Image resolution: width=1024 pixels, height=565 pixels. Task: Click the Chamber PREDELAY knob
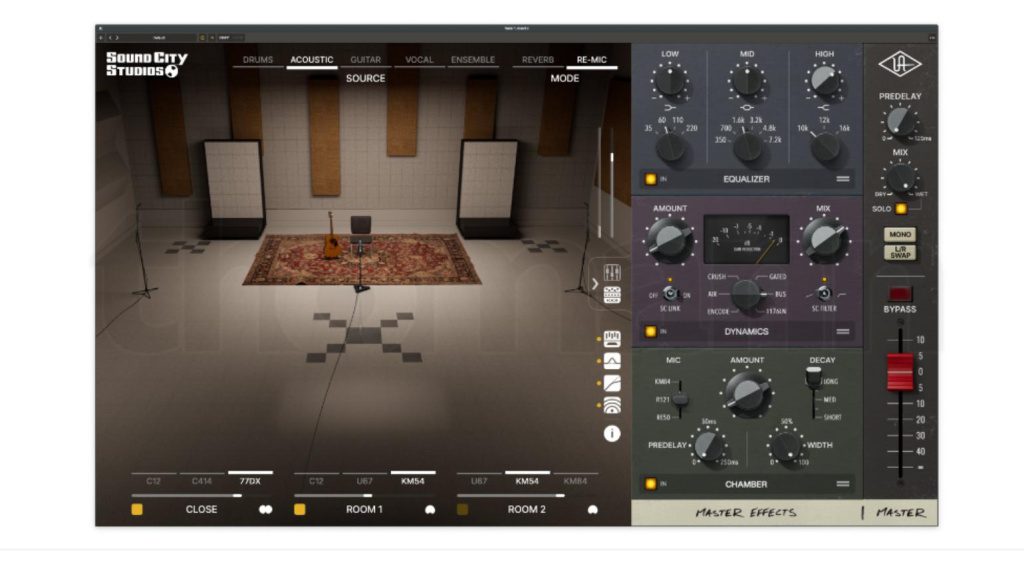pos(709,447)
